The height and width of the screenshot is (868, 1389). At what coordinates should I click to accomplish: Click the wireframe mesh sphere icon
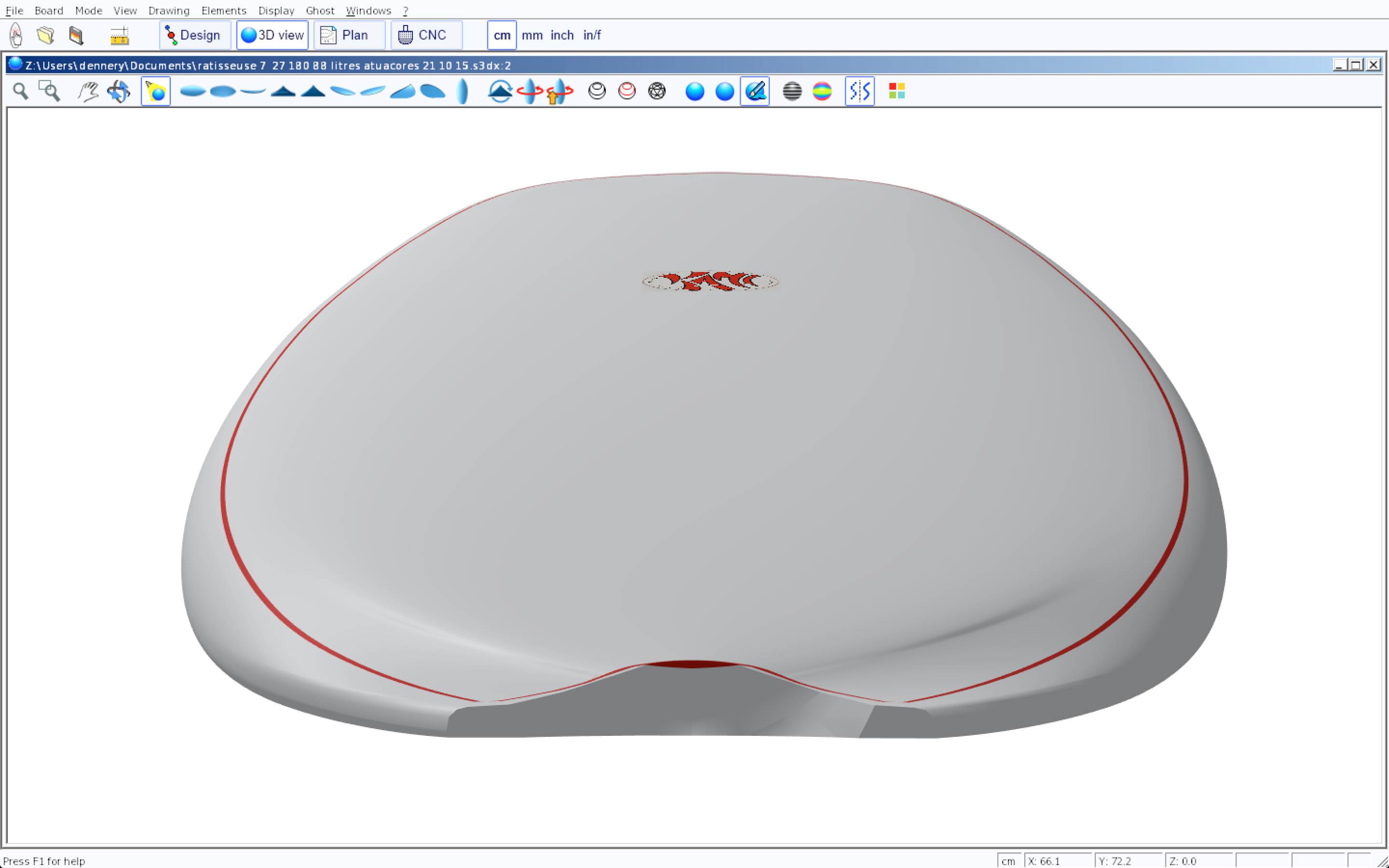coord(656,91)
